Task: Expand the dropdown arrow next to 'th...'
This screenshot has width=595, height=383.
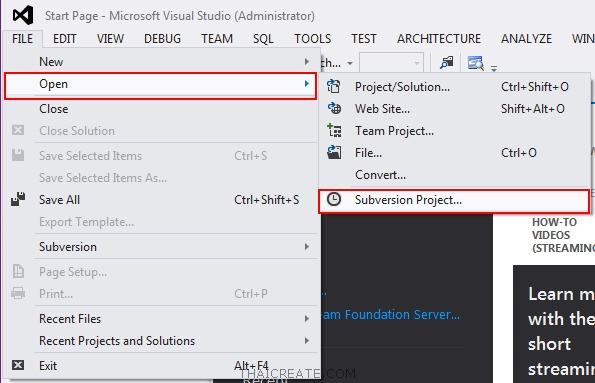Action: (x=350, y=63)
